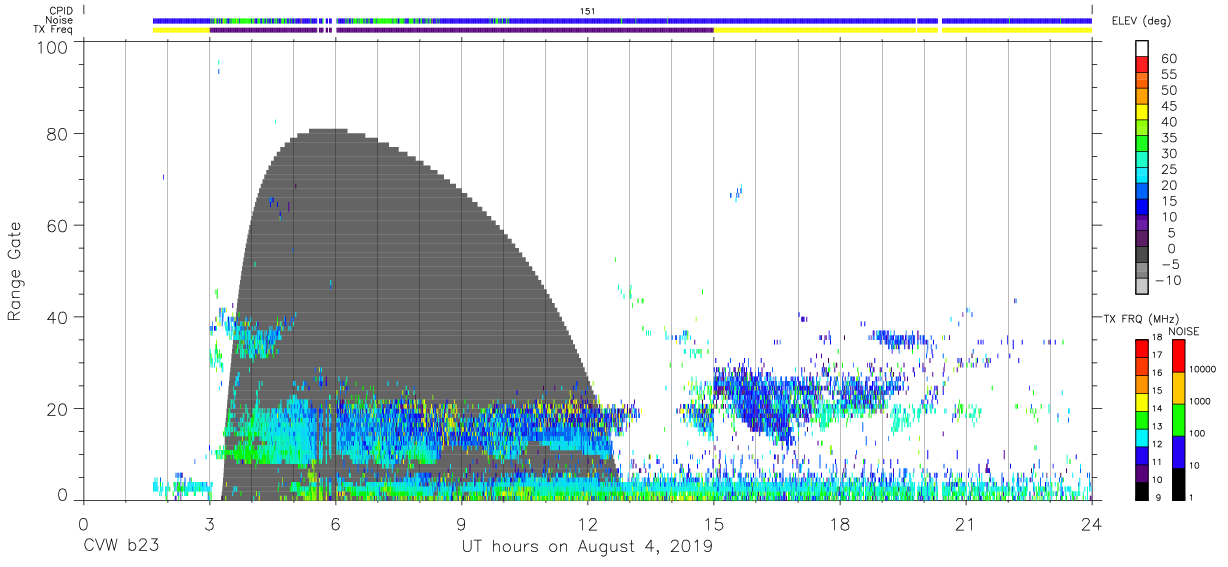
Task: Click the x-axis tick label '24'
Action: coord(1091,523)
